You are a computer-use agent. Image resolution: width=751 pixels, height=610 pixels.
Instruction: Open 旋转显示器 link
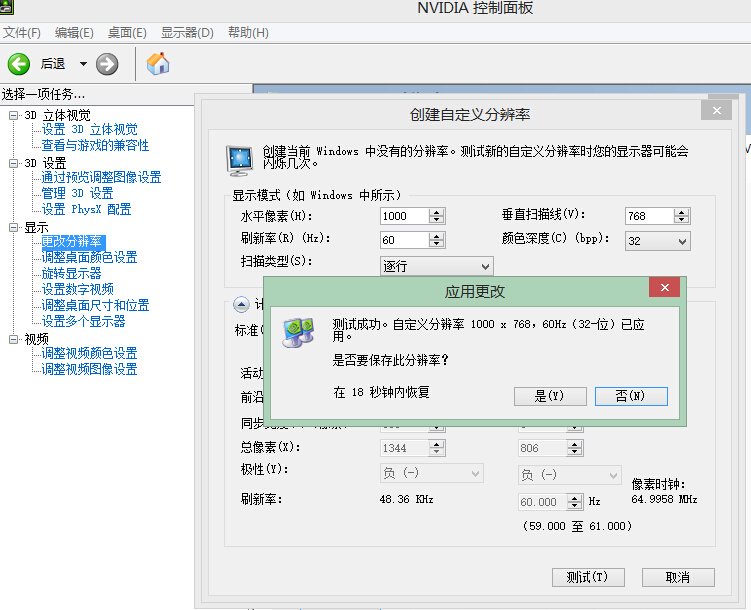coord(71,273)
